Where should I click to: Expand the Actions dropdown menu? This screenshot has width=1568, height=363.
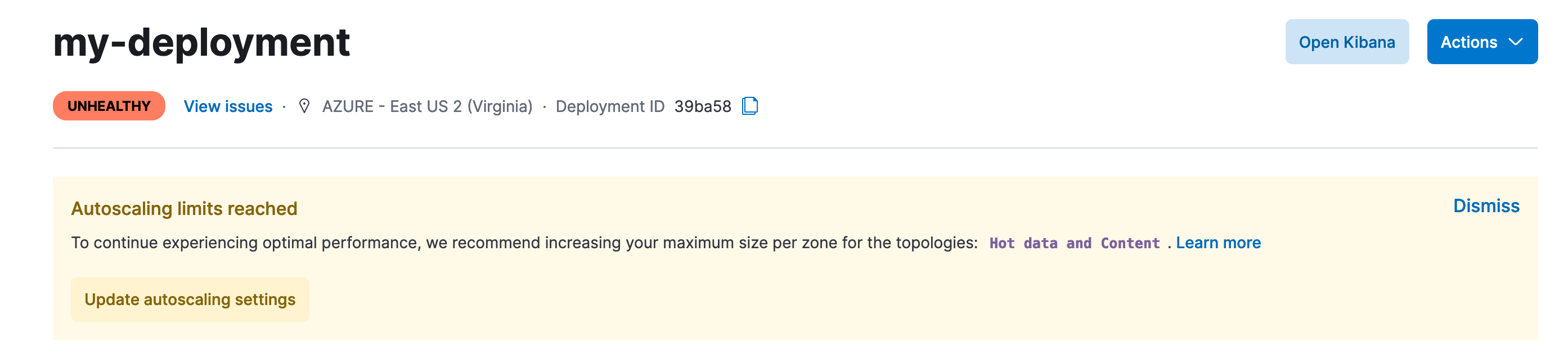tap(1468, 42)
